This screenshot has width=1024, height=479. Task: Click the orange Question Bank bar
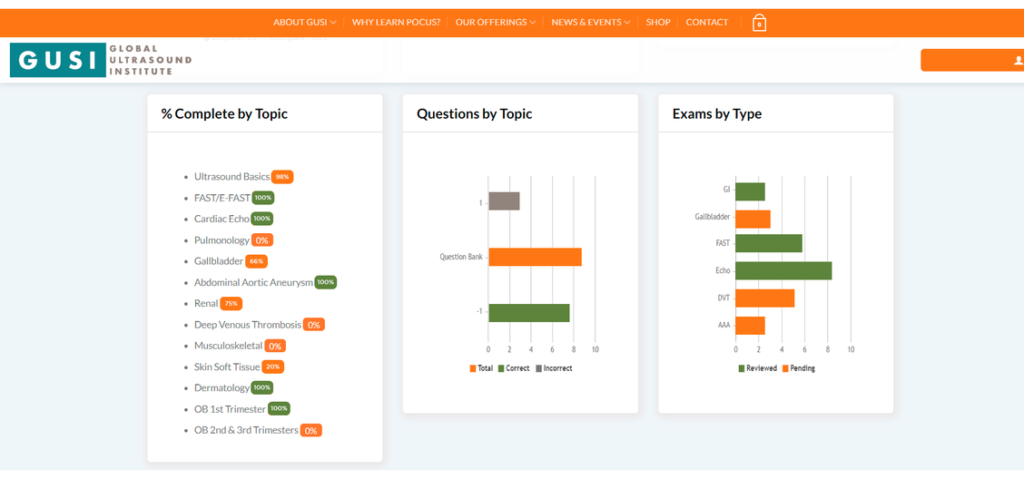535,257
